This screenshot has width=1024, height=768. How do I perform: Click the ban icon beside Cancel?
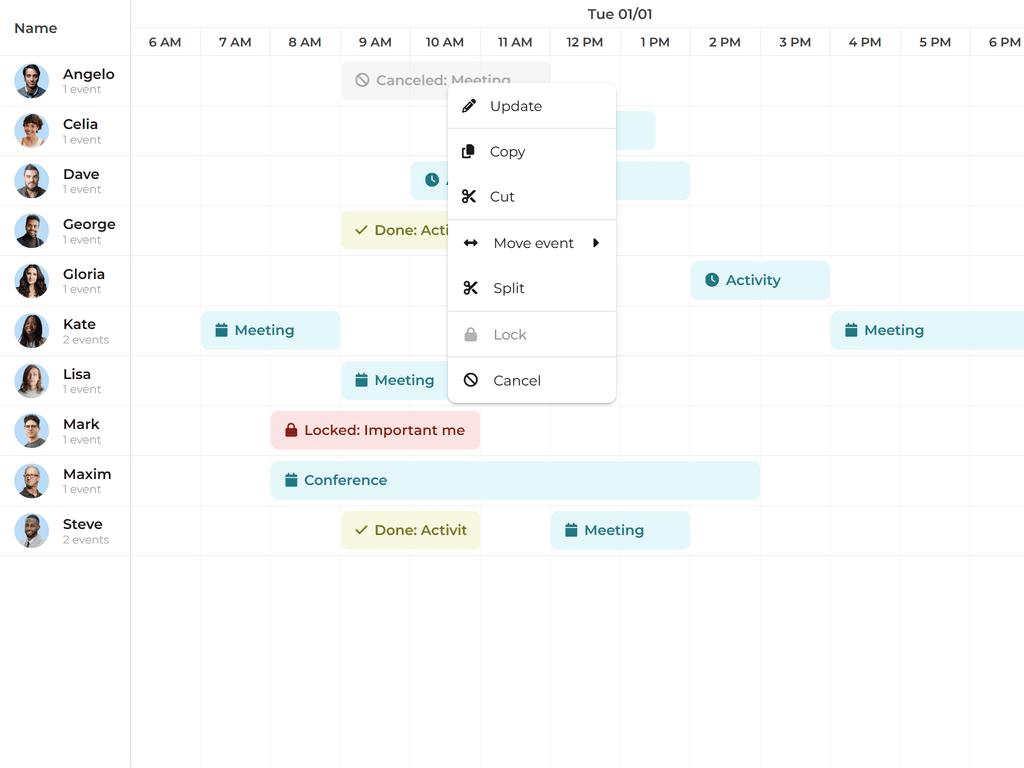coord(471,380)
